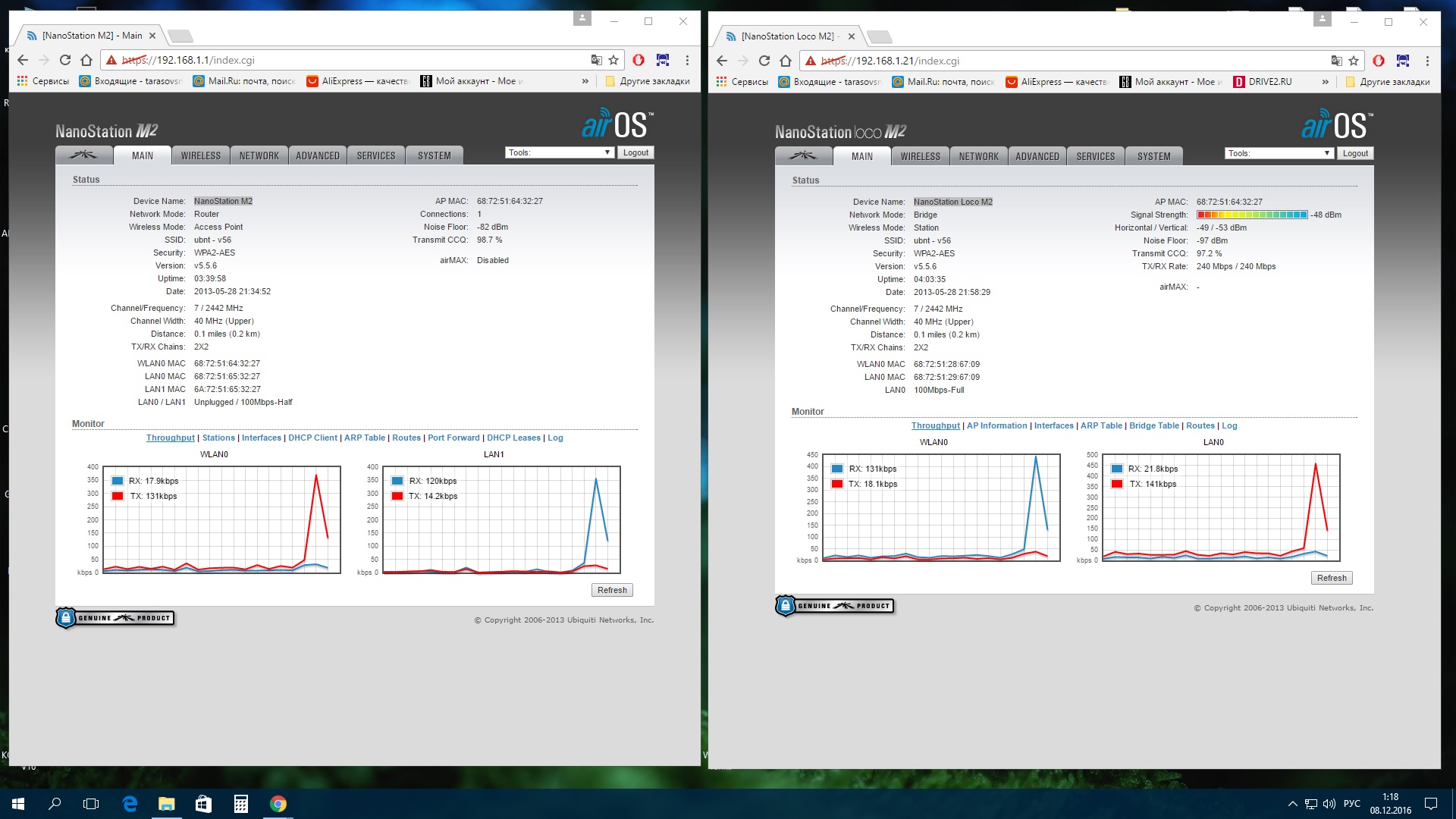Image resolution: width=1456 pixels, height=819 pixels.
Task: Log out of NanoStation M2
Action: pos(635,152)
